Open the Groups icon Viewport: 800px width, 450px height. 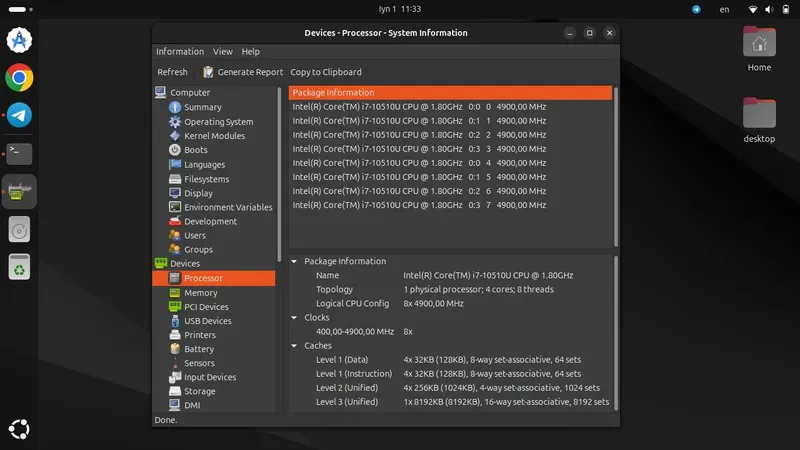pyautogui.click(x=174, y=249)
